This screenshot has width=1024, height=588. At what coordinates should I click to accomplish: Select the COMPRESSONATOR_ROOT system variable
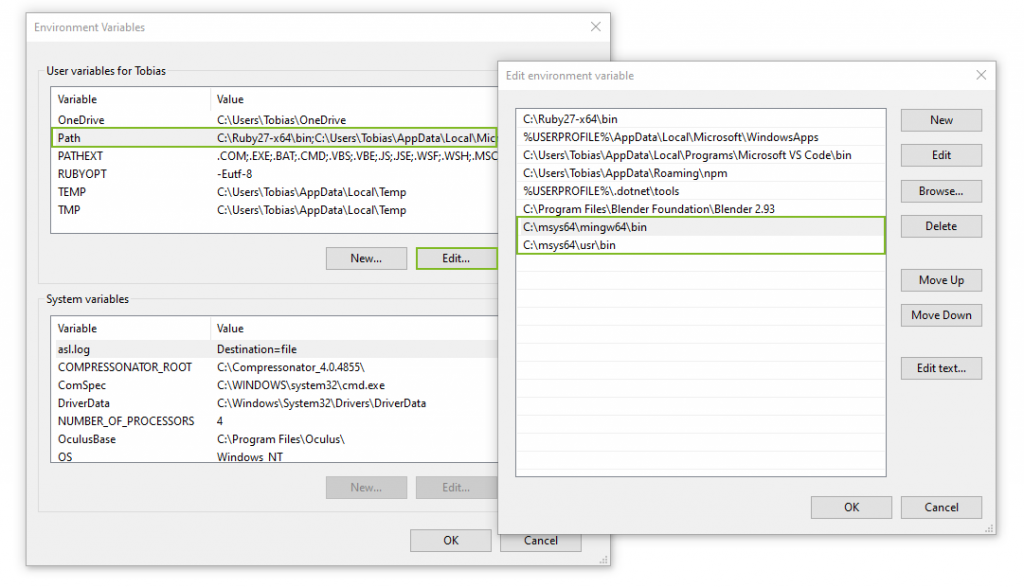tap(274, 367)
